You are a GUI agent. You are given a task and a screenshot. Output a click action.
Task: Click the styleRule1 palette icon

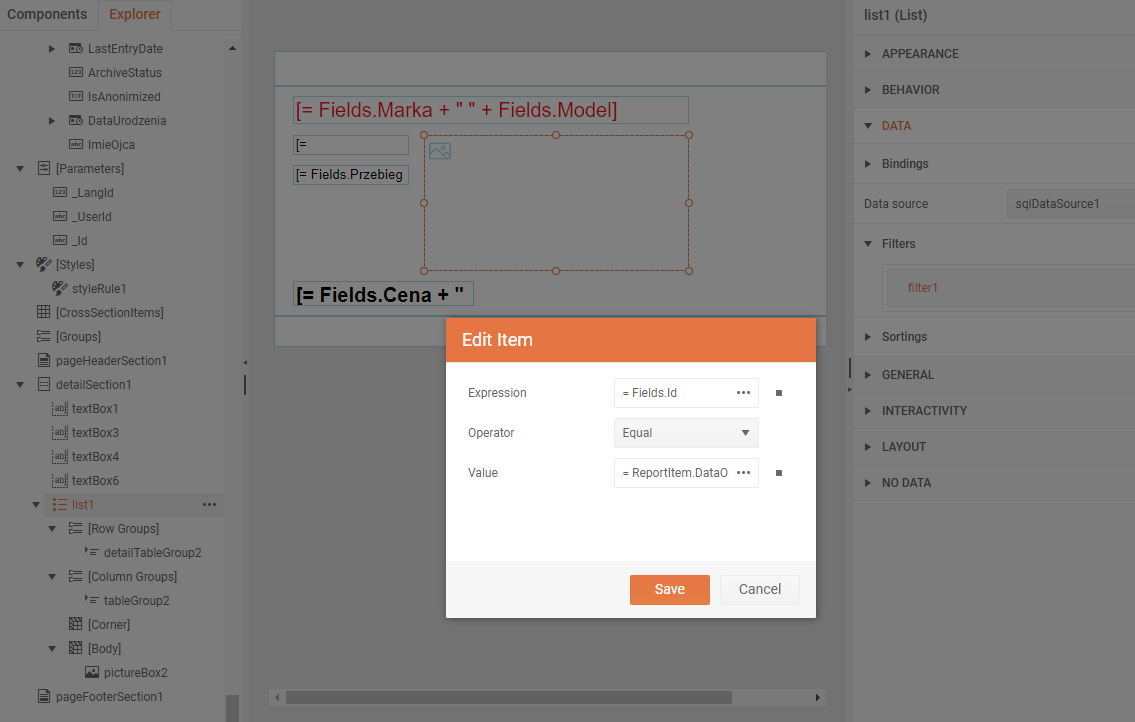click(x=59, y=289)
